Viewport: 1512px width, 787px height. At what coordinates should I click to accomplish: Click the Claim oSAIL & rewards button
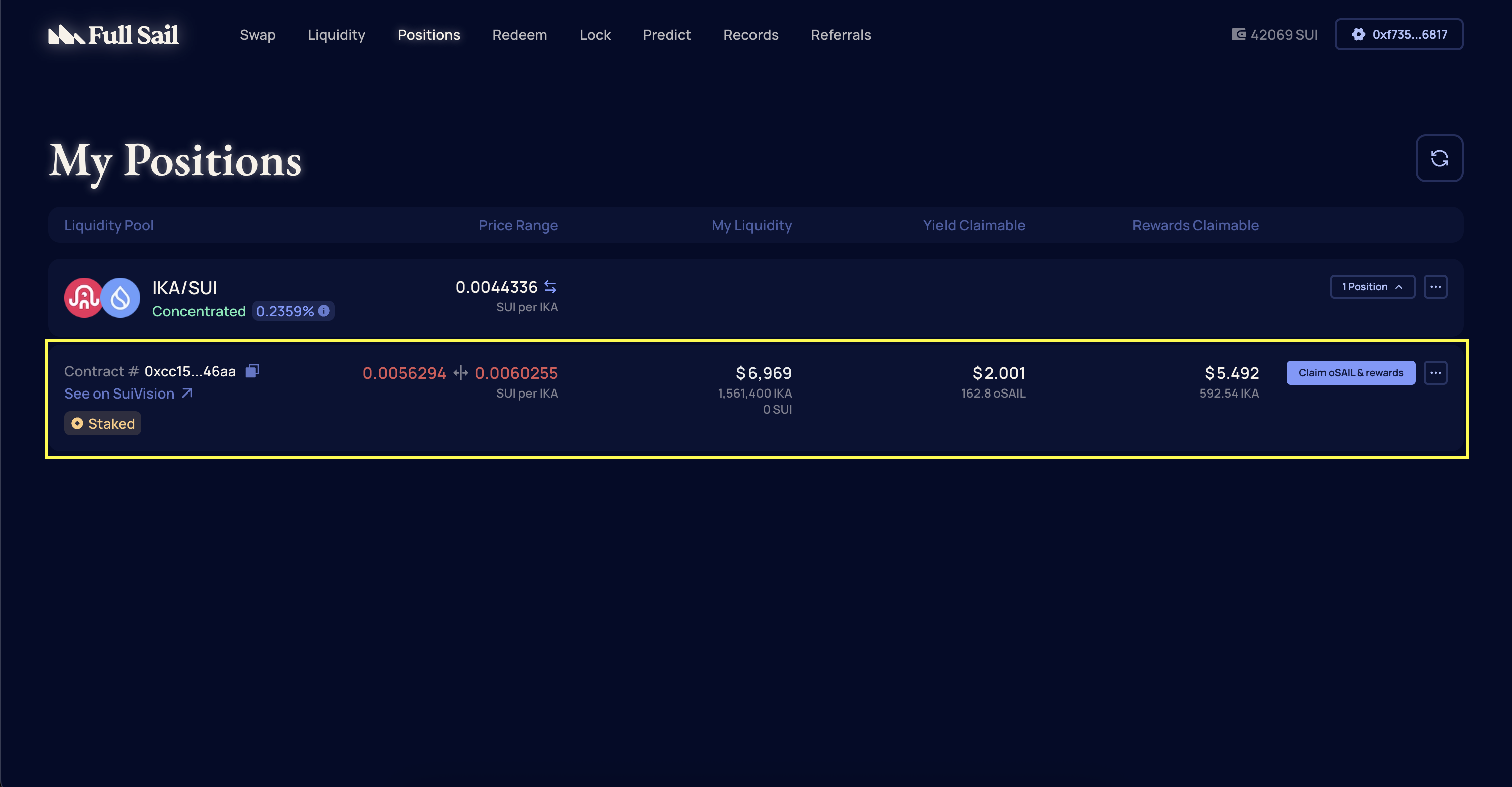coord(1351,372)
